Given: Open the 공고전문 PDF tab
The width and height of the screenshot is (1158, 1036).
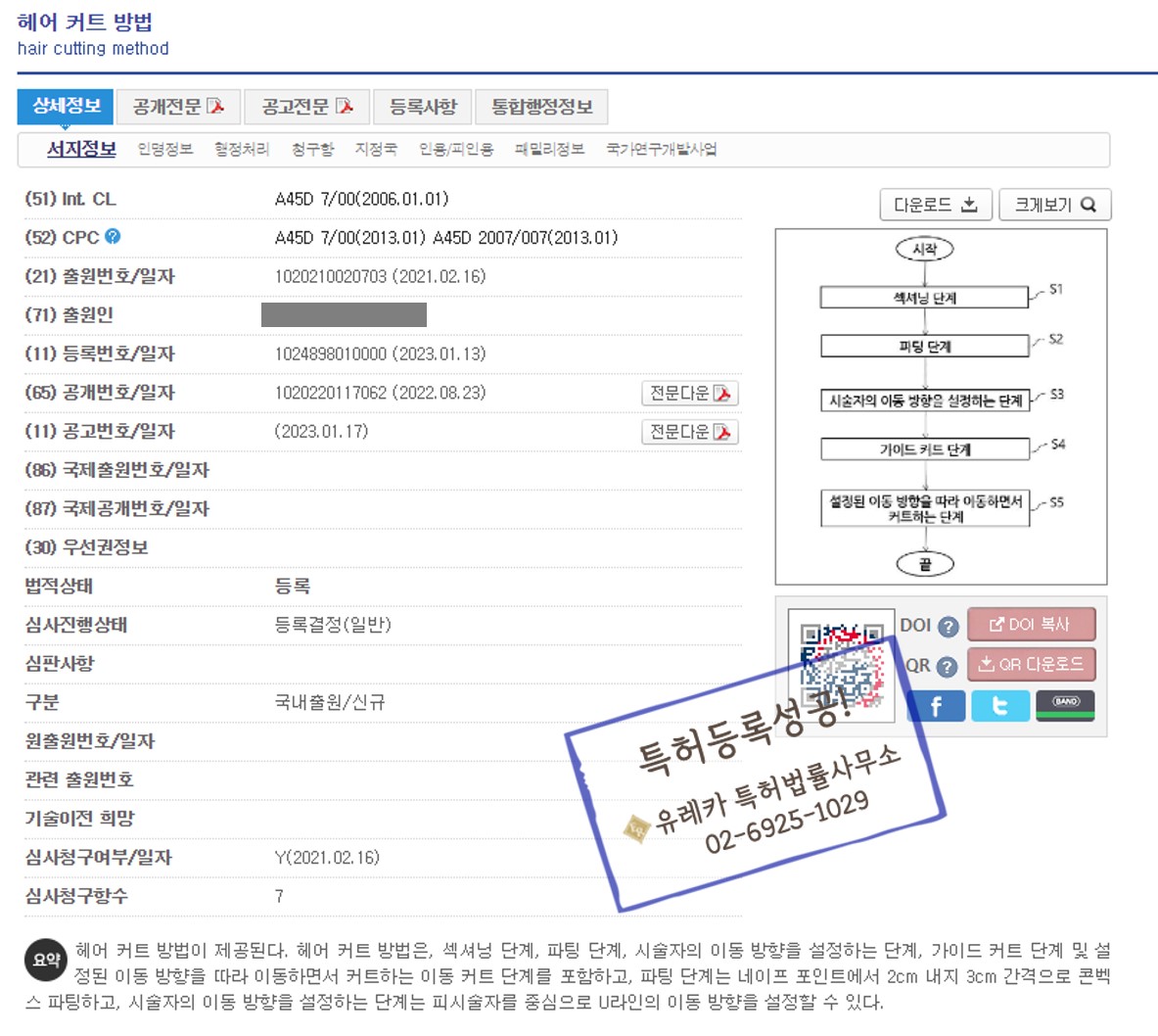Looking at the screenshot, I should [x=306, y=107].
